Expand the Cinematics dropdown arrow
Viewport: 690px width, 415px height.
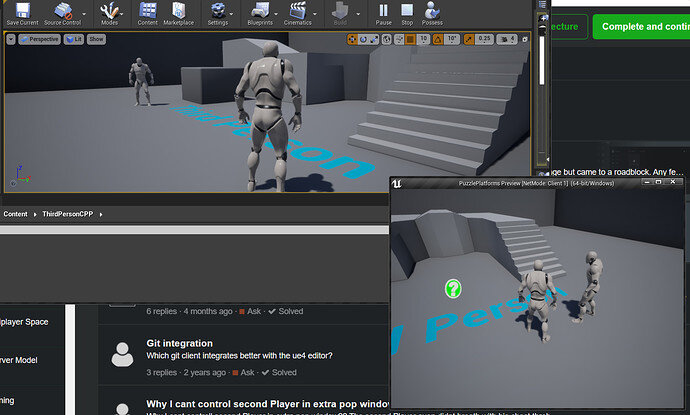pyautogui.click(x=315, y=14)
